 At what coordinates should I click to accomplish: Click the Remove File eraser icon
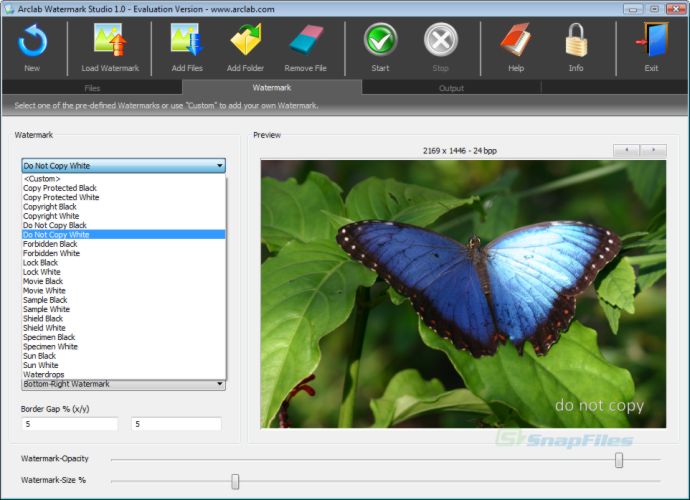(x=306, y=40)
